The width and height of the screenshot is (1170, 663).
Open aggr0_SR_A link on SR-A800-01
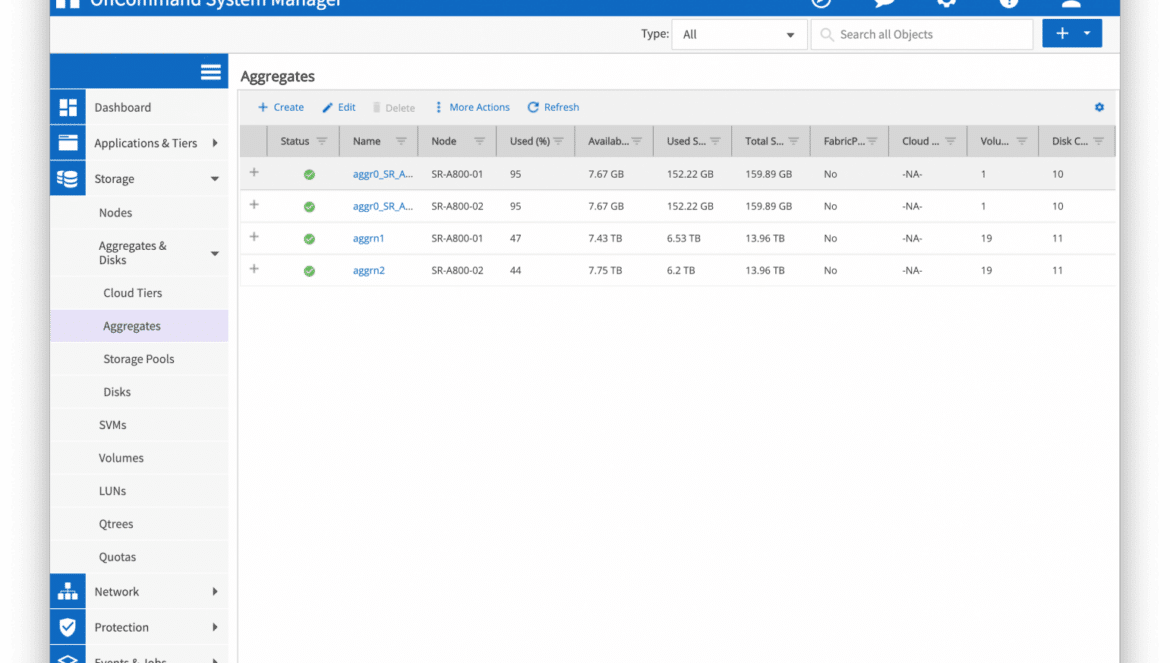coord(383,175)
